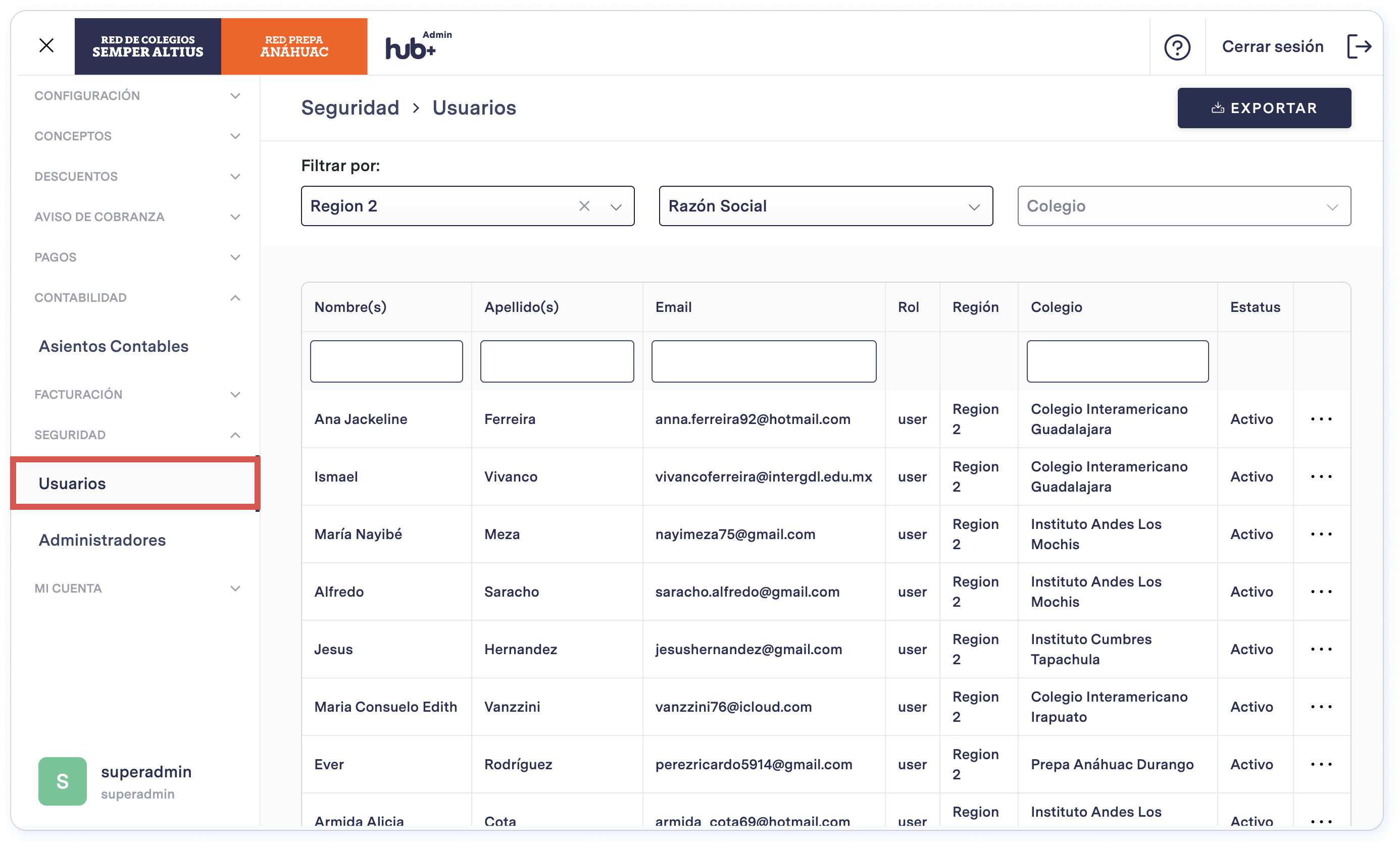Screen dimensions: 1400x847
Task: Open the Region 2 filter dropdown
Action: (x=616, y=206)
